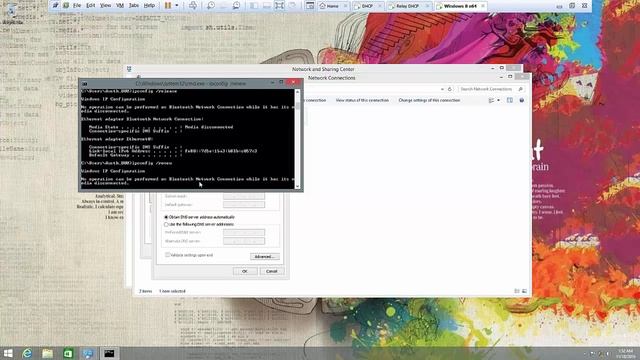The width and height of the screenshot is (640, 360).
Task: Click the send Ctrl+Alt+Del toolbar icon
Action: pyautogui.click(x=193, y=6)
